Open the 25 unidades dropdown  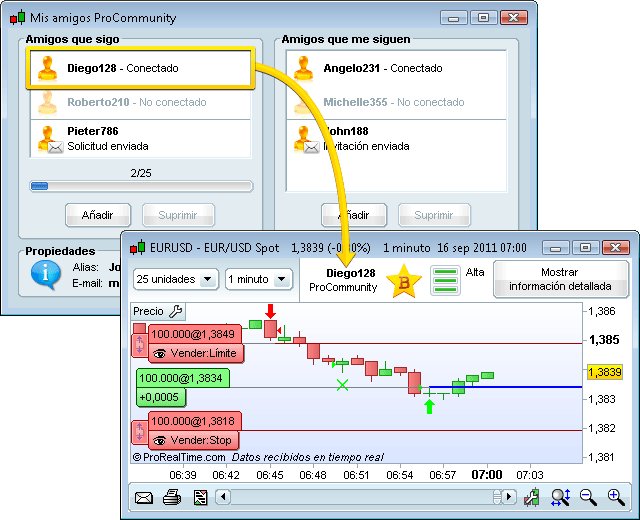click(176, 279)
